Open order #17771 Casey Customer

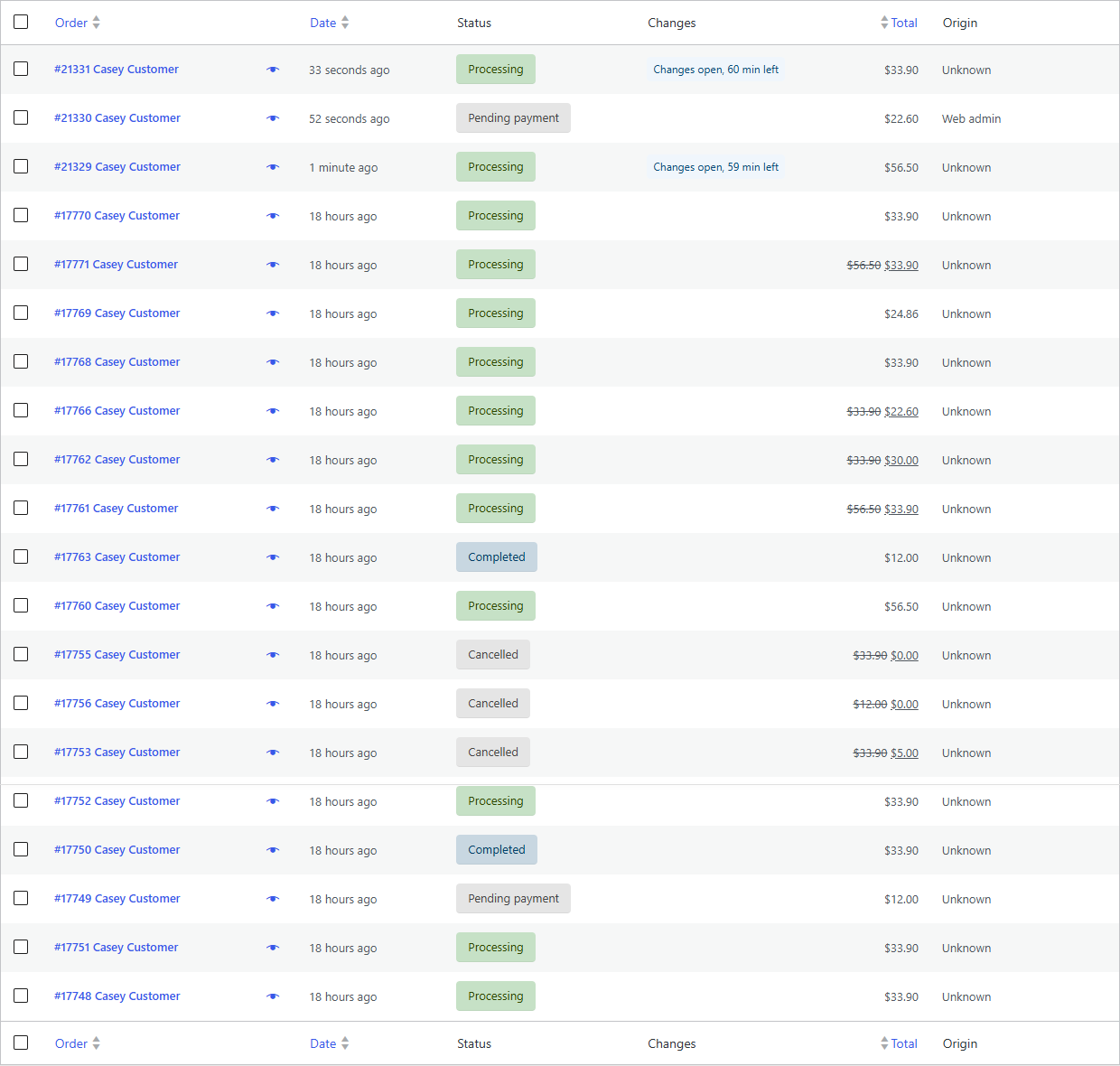click(116, 265)
